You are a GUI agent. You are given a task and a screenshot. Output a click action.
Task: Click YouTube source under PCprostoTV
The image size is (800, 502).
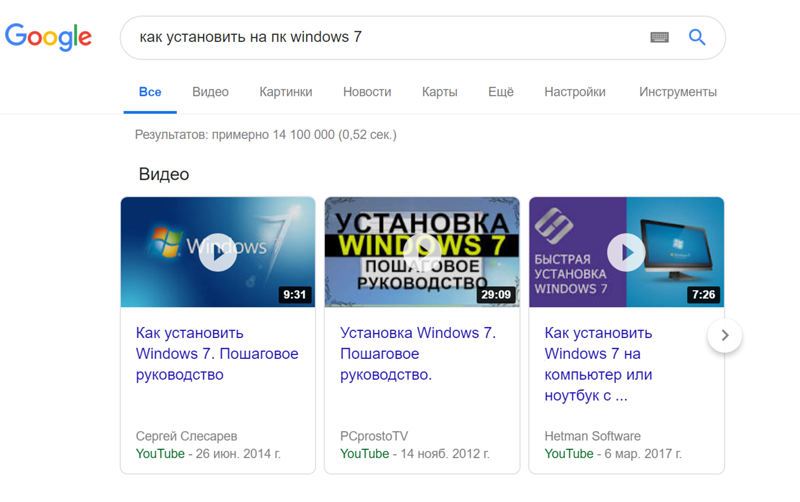click(364, 454)
